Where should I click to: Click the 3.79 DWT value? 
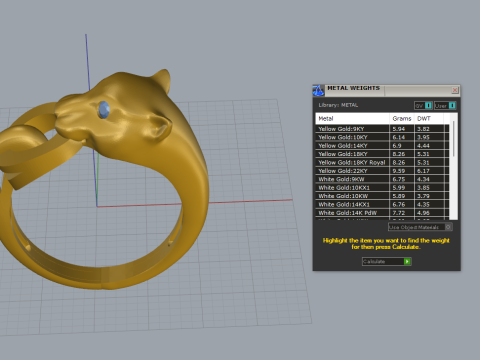point(423,196)
